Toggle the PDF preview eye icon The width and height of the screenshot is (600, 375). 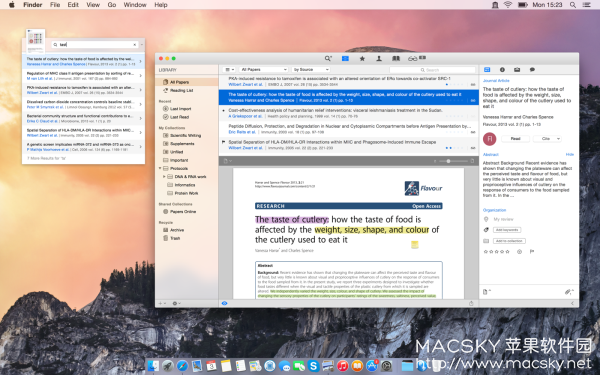[x=225, y=303]
